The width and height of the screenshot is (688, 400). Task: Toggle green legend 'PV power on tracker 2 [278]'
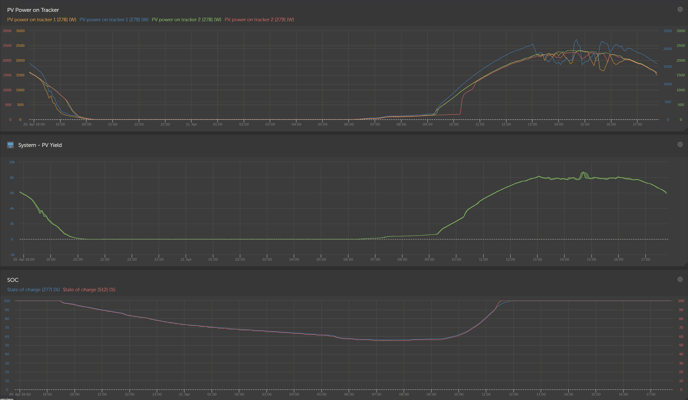tap(186, 19)
